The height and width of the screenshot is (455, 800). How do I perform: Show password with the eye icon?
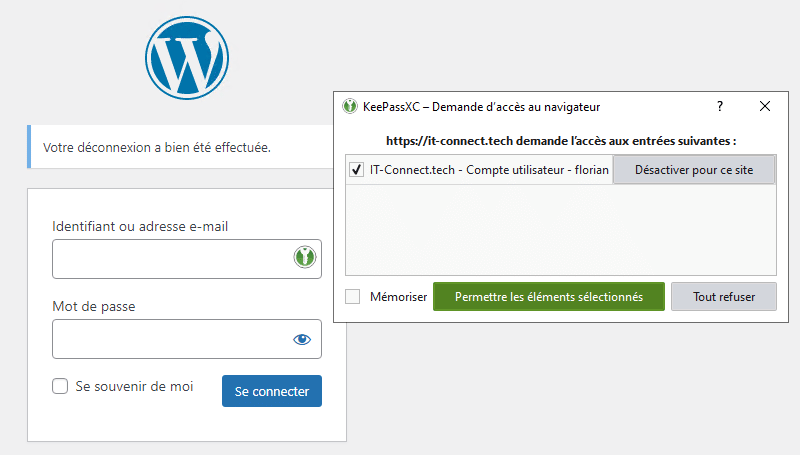302,339
